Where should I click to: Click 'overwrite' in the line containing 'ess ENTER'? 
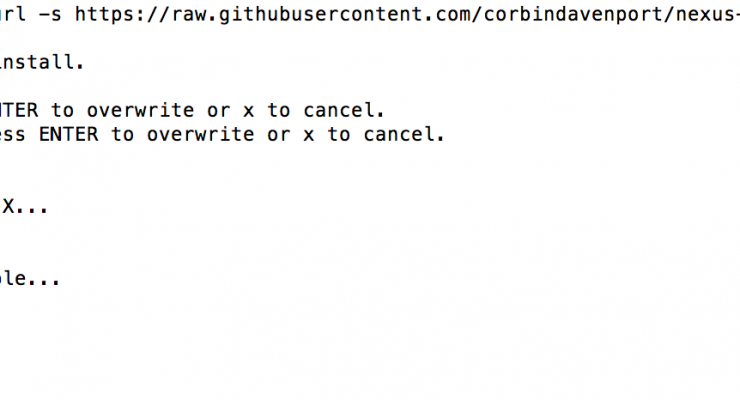tap(200, 134)
